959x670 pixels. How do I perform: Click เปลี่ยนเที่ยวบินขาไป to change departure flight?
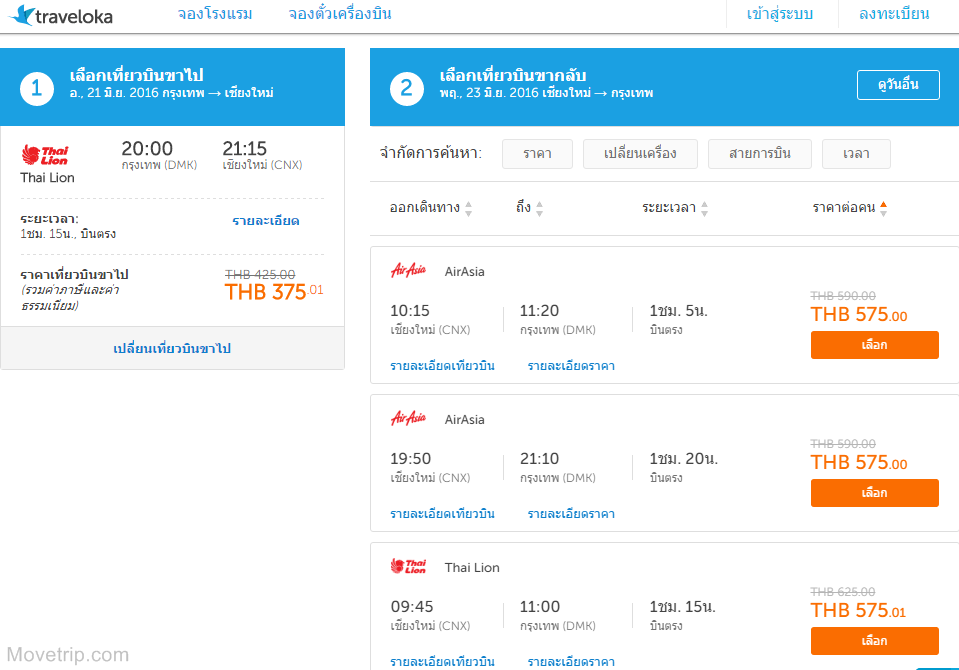coord(172,348)
